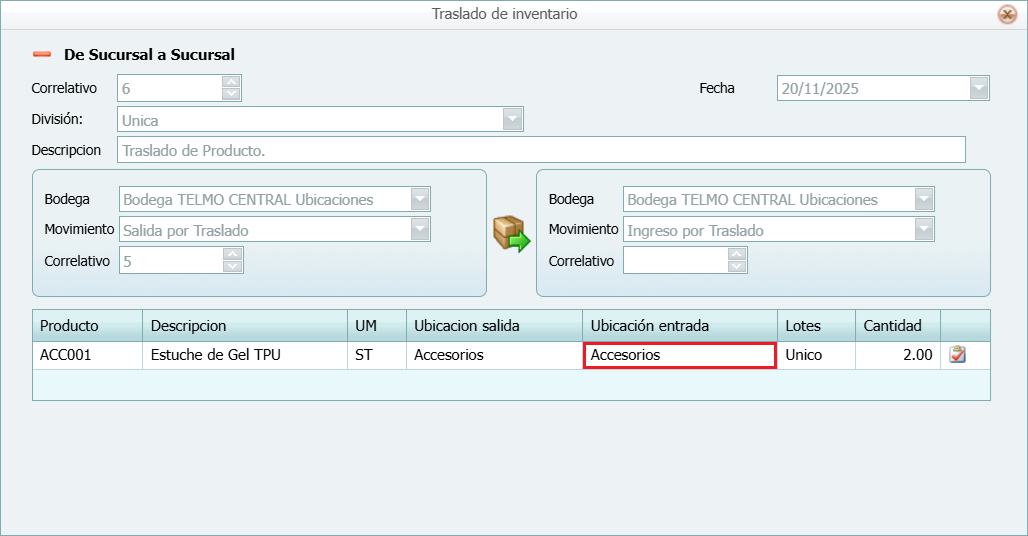Open the Ingreso por Traslado movement dropdown

(x=924, y=230)
